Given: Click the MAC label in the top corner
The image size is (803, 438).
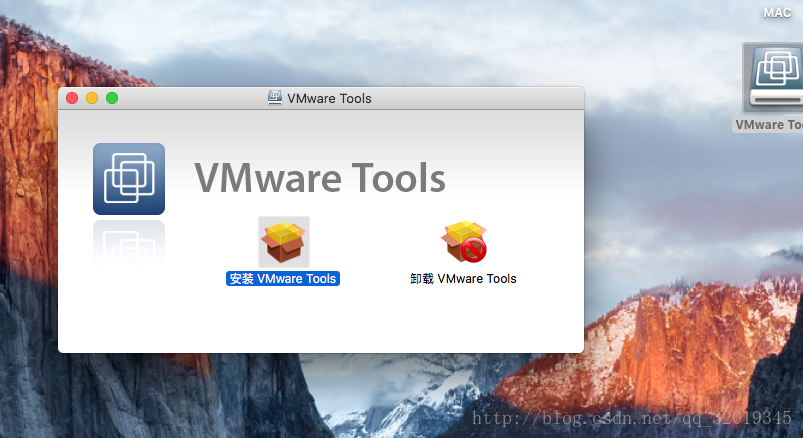Looking at the screenshot, I should point(777,13).
